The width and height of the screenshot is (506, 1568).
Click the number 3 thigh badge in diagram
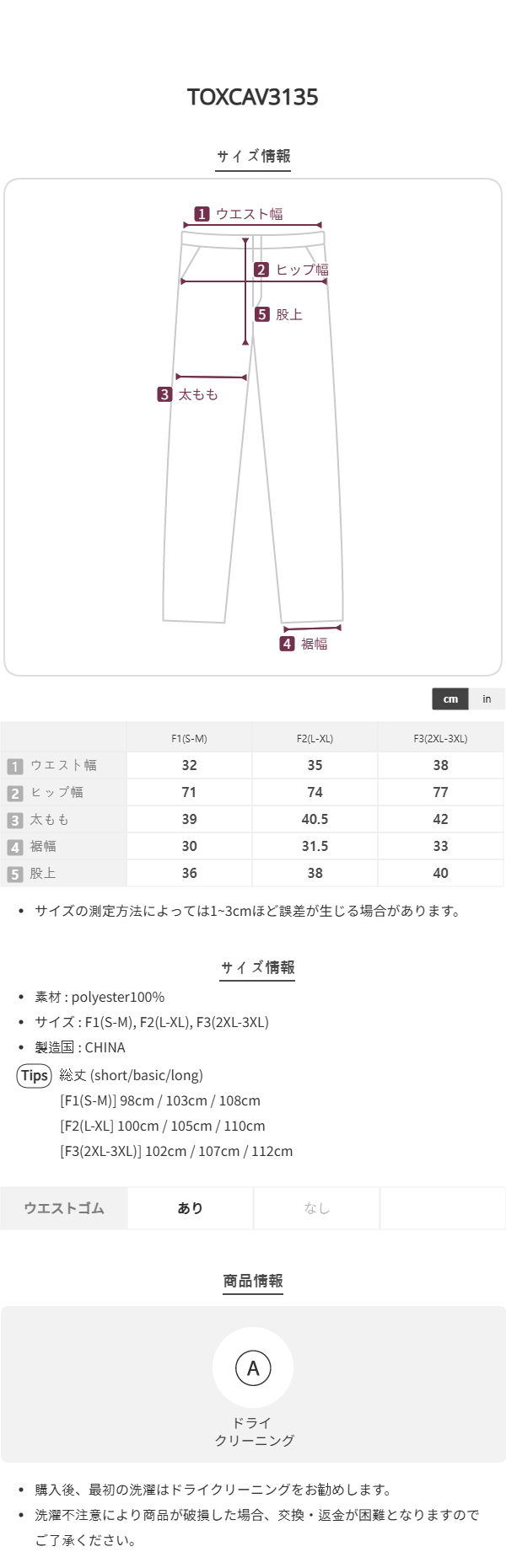click(x=164, y=394)
